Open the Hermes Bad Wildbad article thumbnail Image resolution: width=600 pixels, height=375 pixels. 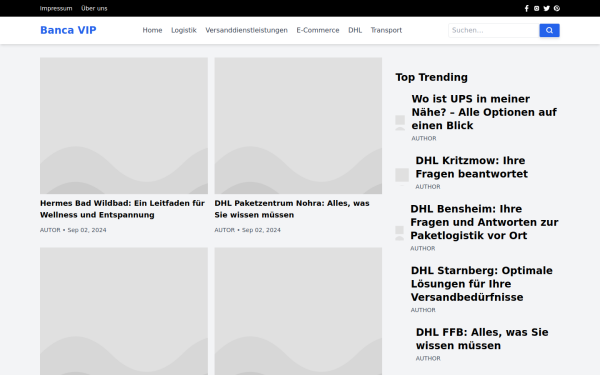click(124, 126)
